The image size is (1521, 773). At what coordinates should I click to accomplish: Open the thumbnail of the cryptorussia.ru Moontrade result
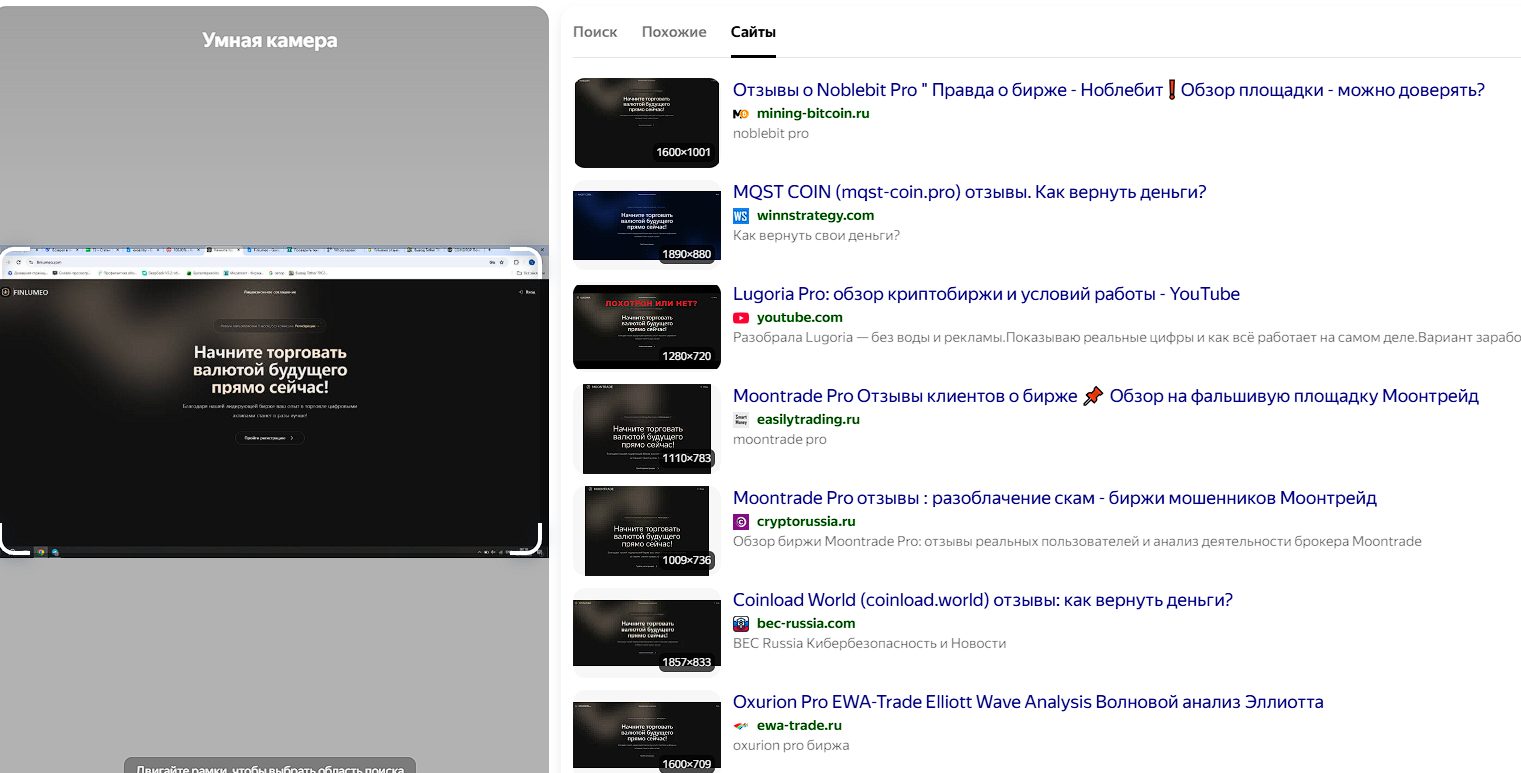[x=647, y=531]
